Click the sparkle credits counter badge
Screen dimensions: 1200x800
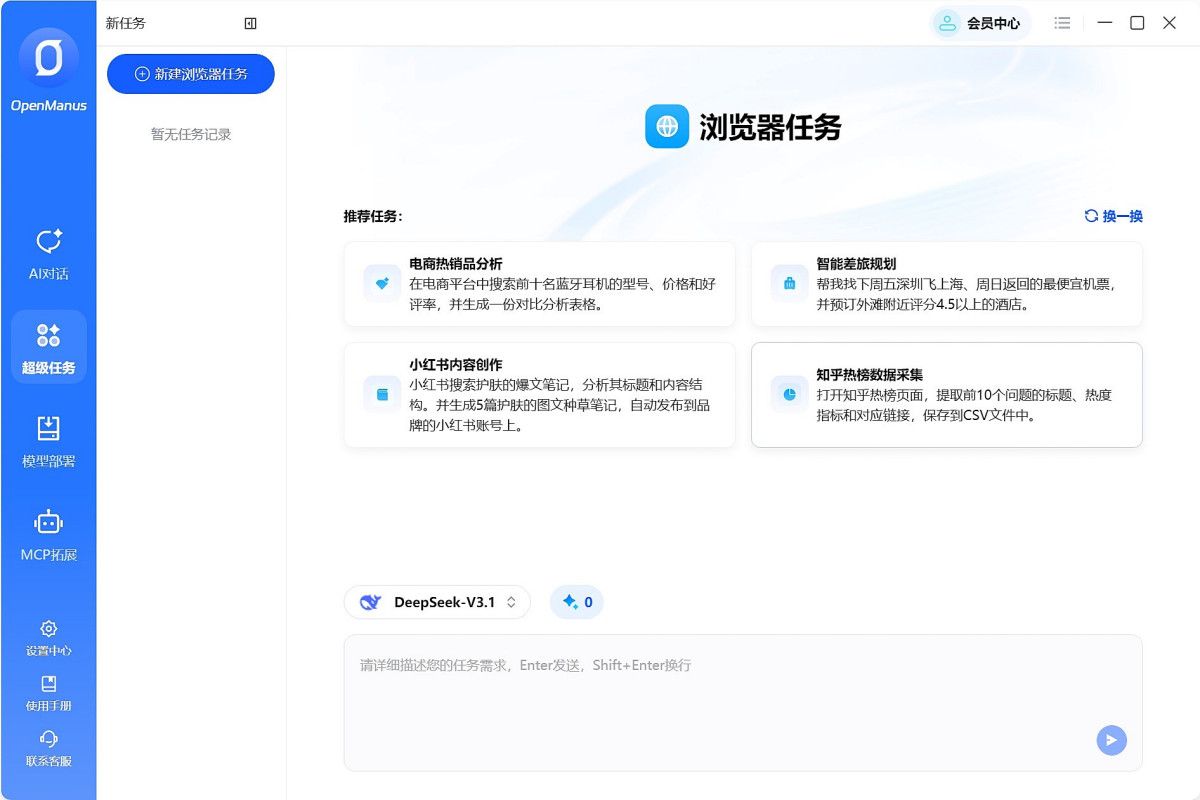[577, 602]
